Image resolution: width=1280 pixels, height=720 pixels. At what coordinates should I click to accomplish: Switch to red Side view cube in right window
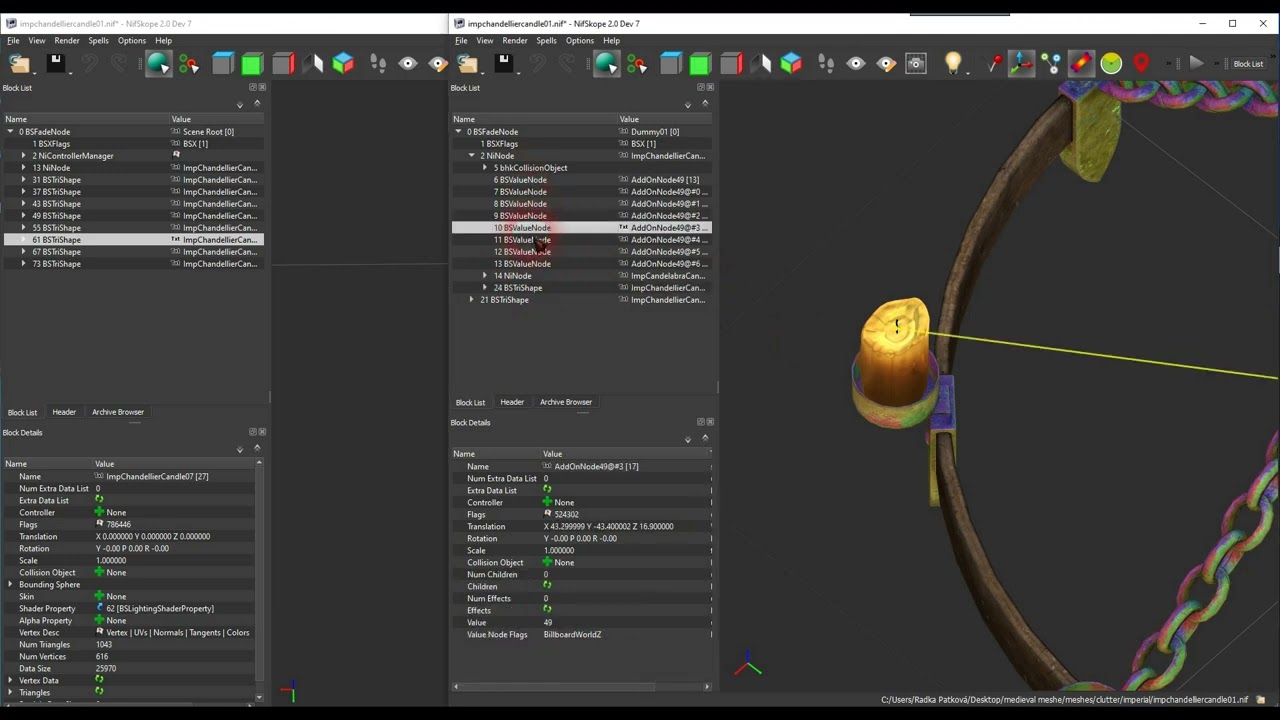731,64
